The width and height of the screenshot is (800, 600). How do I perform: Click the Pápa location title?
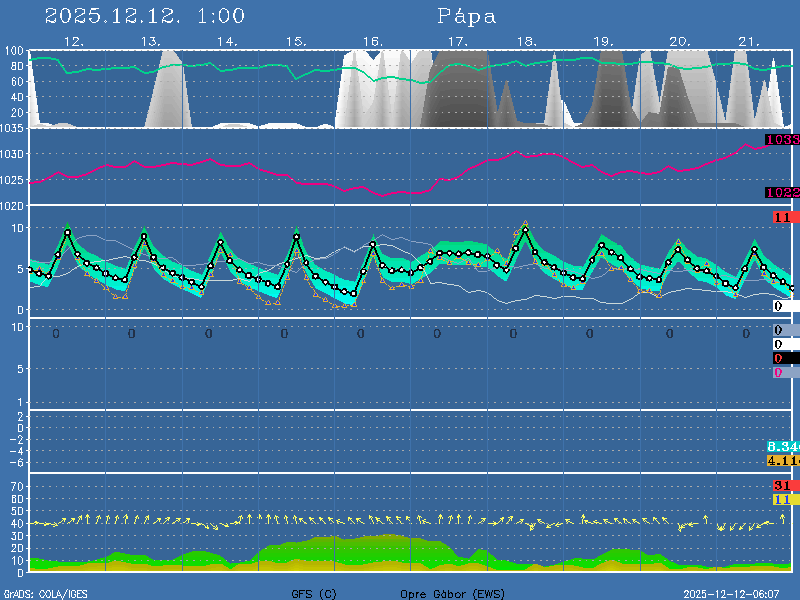point(466,17)
